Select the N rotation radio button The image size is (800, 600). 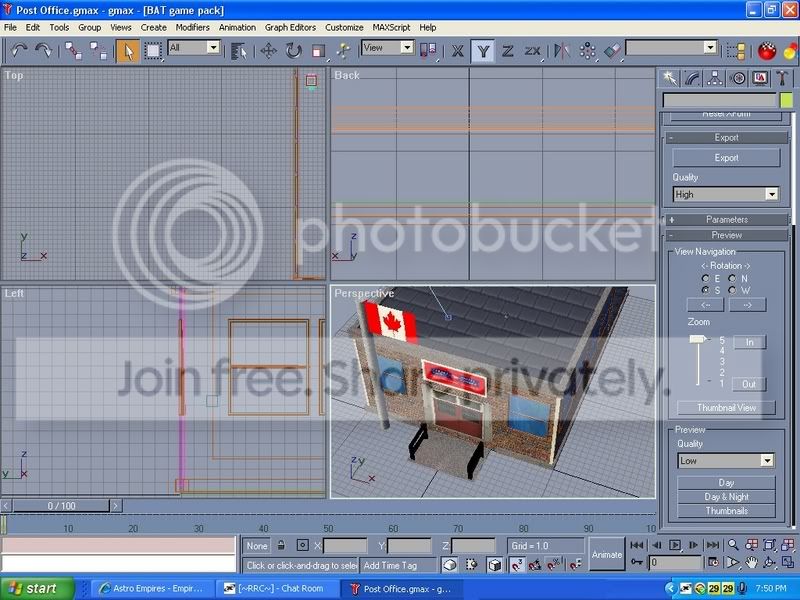733,279
